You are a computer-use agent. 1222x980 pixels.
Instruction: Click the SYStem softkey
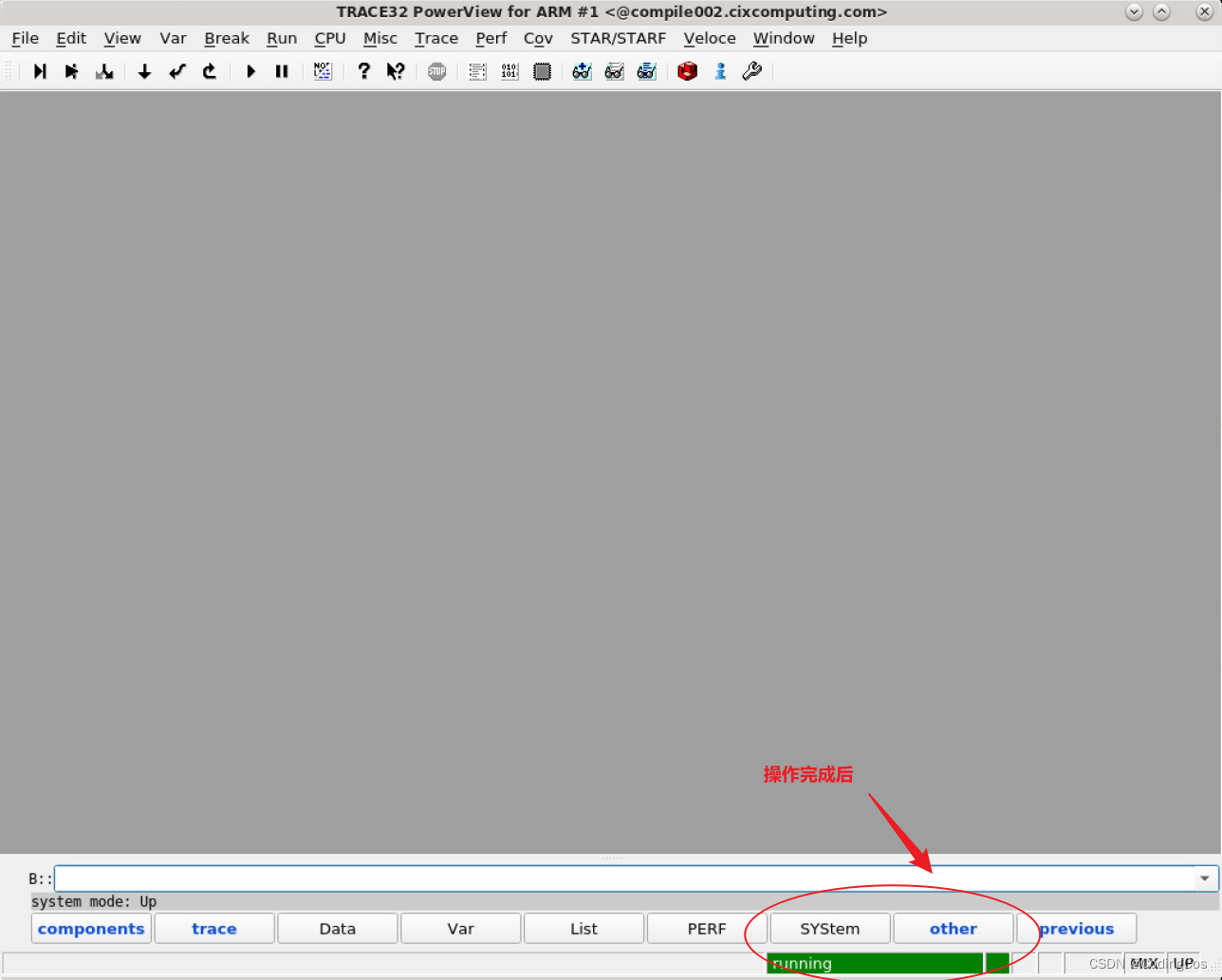(830, 929)
